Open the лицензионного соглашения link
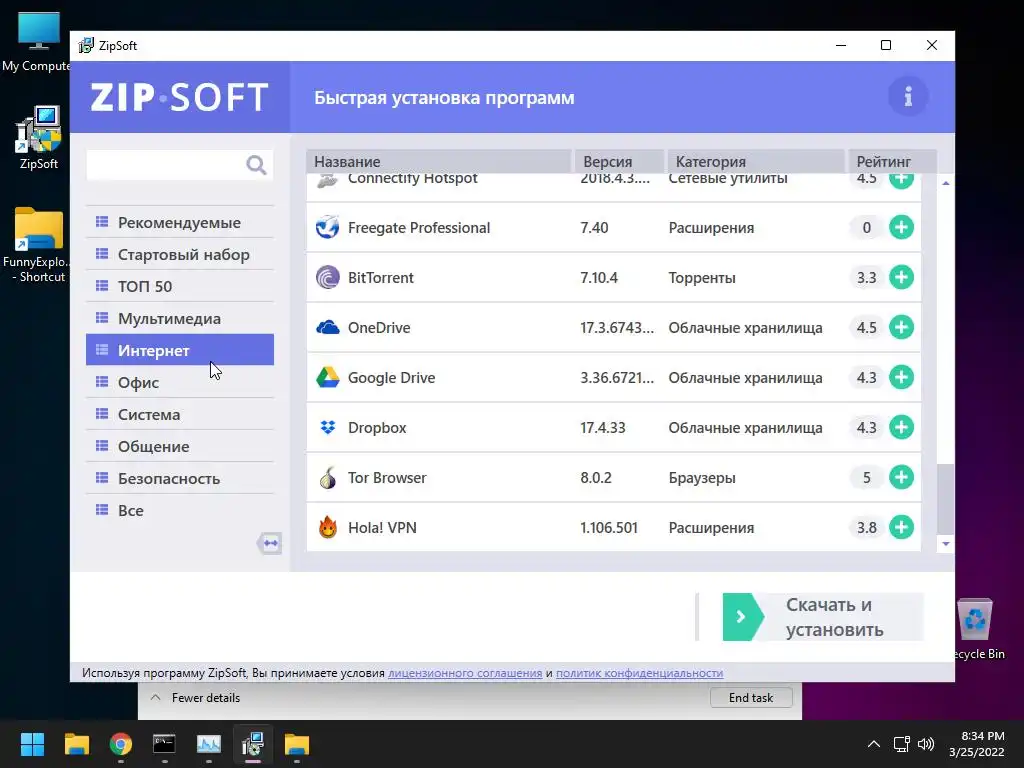This screenshot has height=768, width=1024. pyautogui.click(x=465, y=673)
